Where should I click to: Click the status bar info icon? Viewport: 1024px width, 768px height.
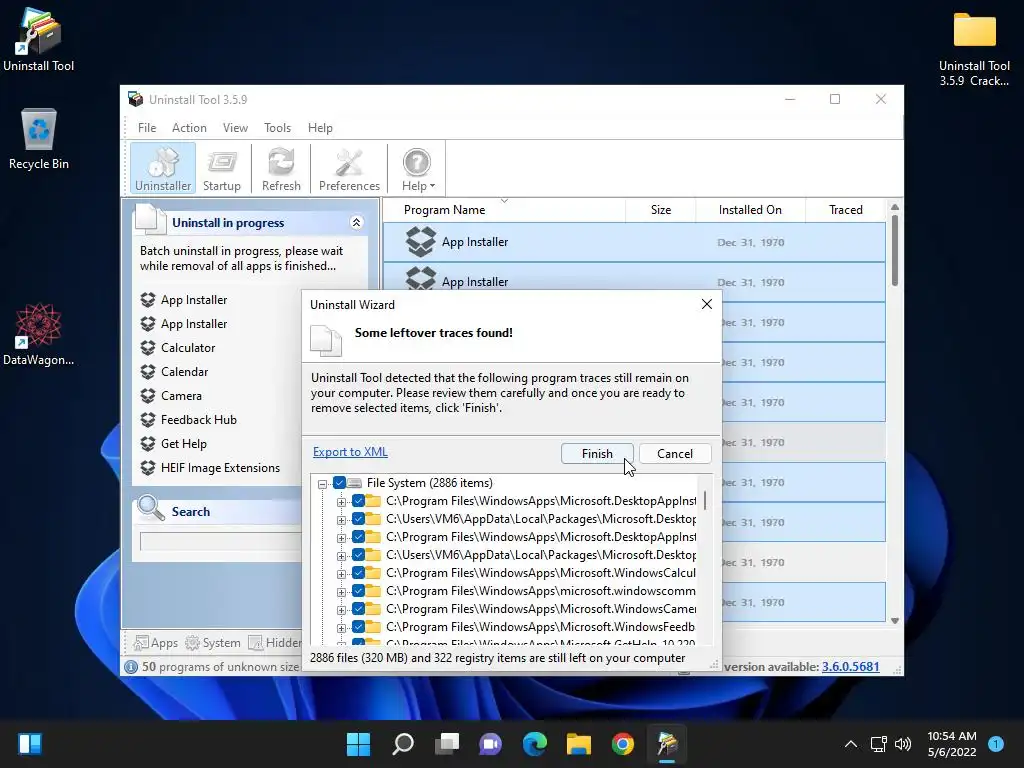[131, 667]
